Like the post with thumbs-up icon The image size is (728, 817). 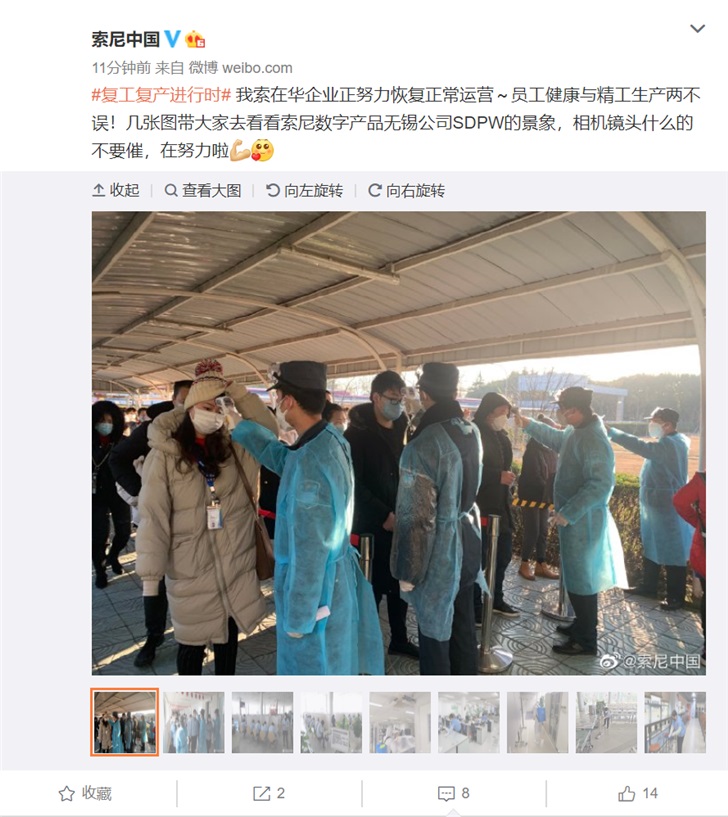click(638, 794)
